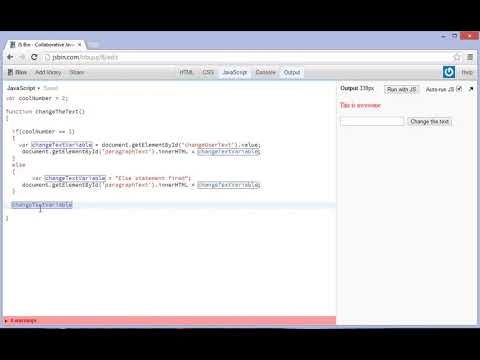
Task: Open the Share menu
Action: (77, 72)
